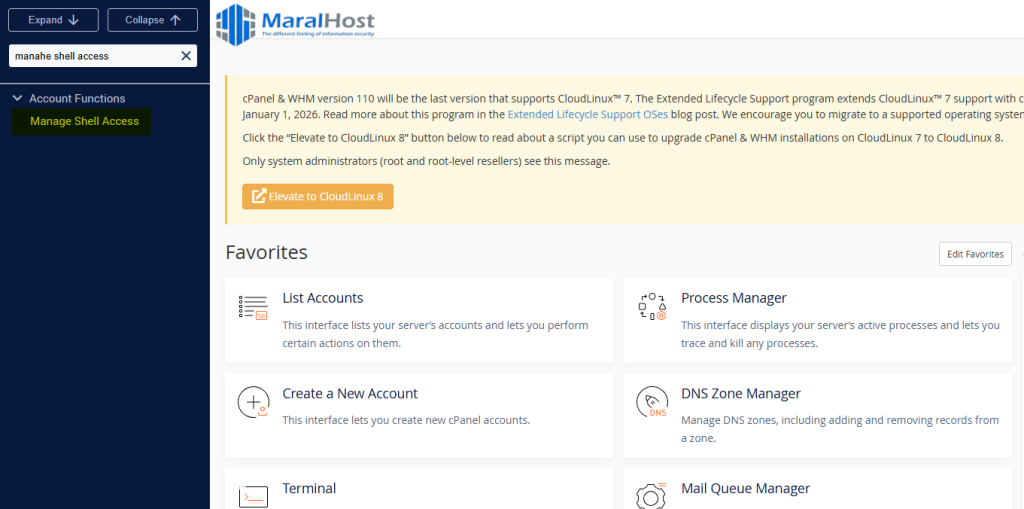The height and width of the screenshot is (509, 1024).
Task: Click the List Accounts icon
Action: [x=253, y=307]
